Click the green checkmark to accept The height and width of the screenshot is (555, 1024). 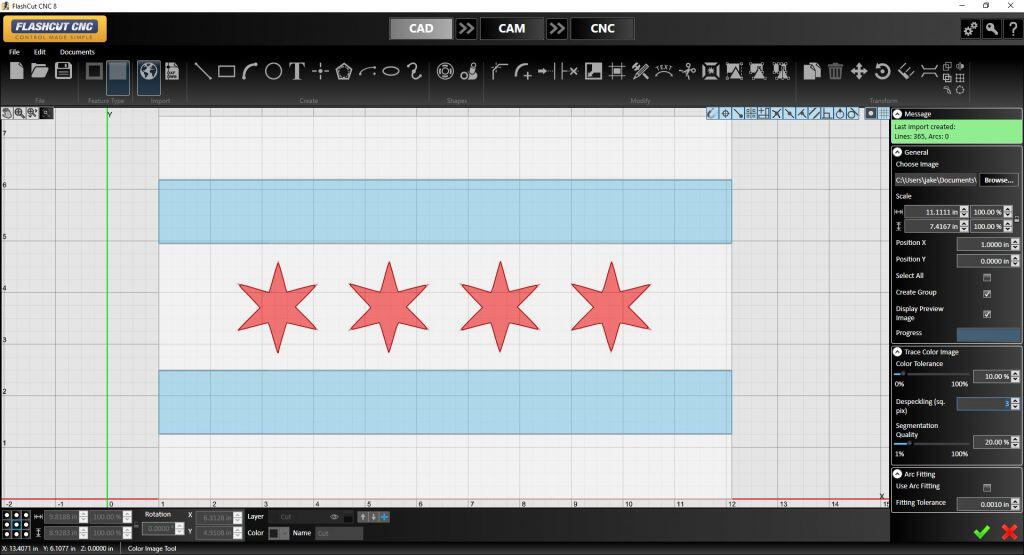980,532
